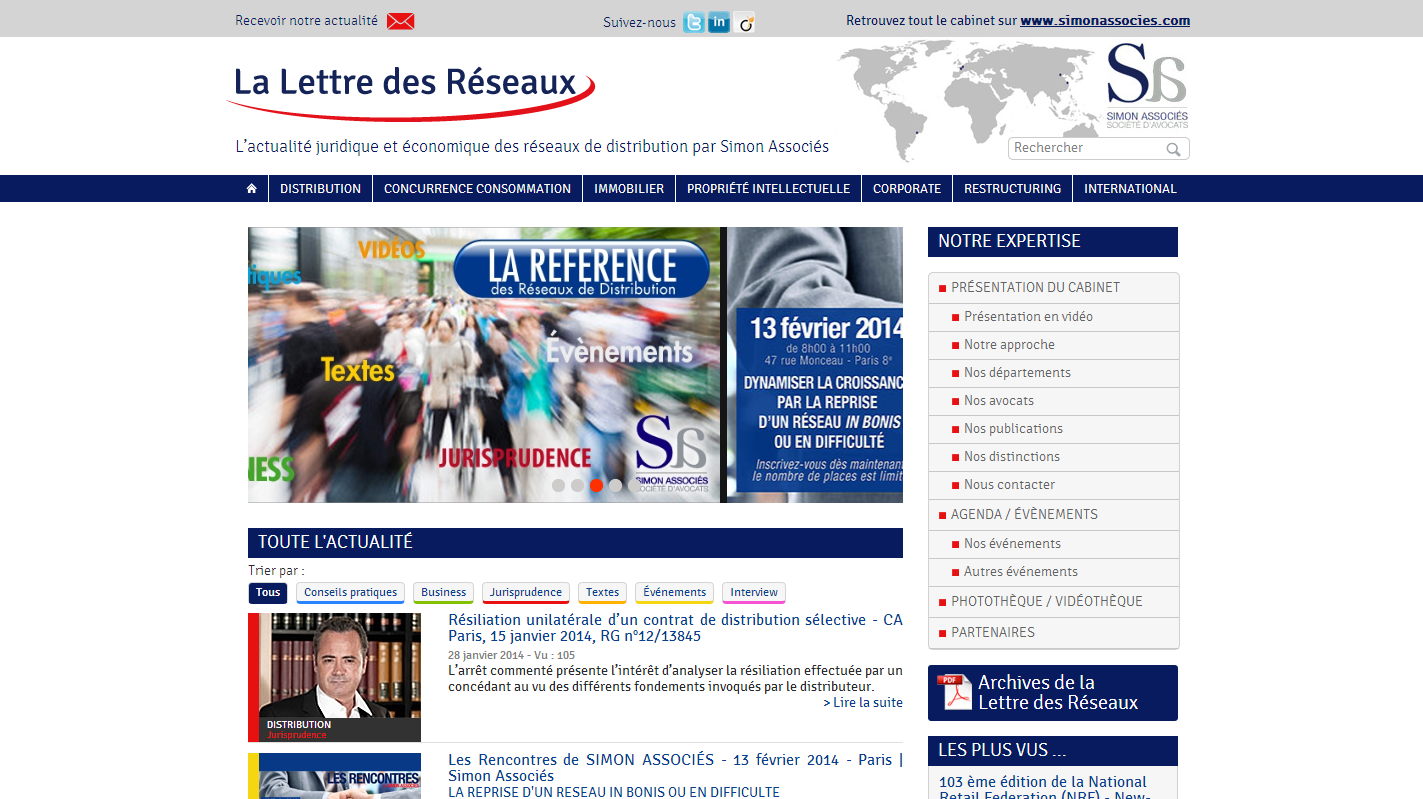
Task: Click 'Lire la suite' link
Action: 862,702
